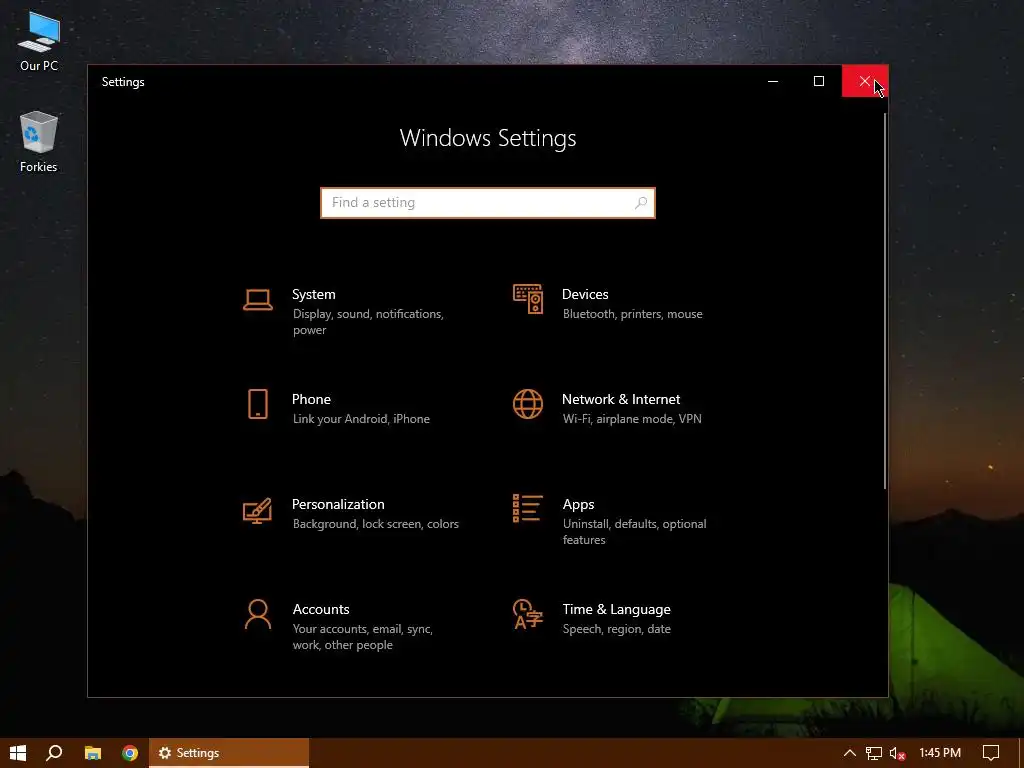Open the Devices keyboard-speaker icon
The height and width of the screenshot is (768, 1024).
click(528, 299)
